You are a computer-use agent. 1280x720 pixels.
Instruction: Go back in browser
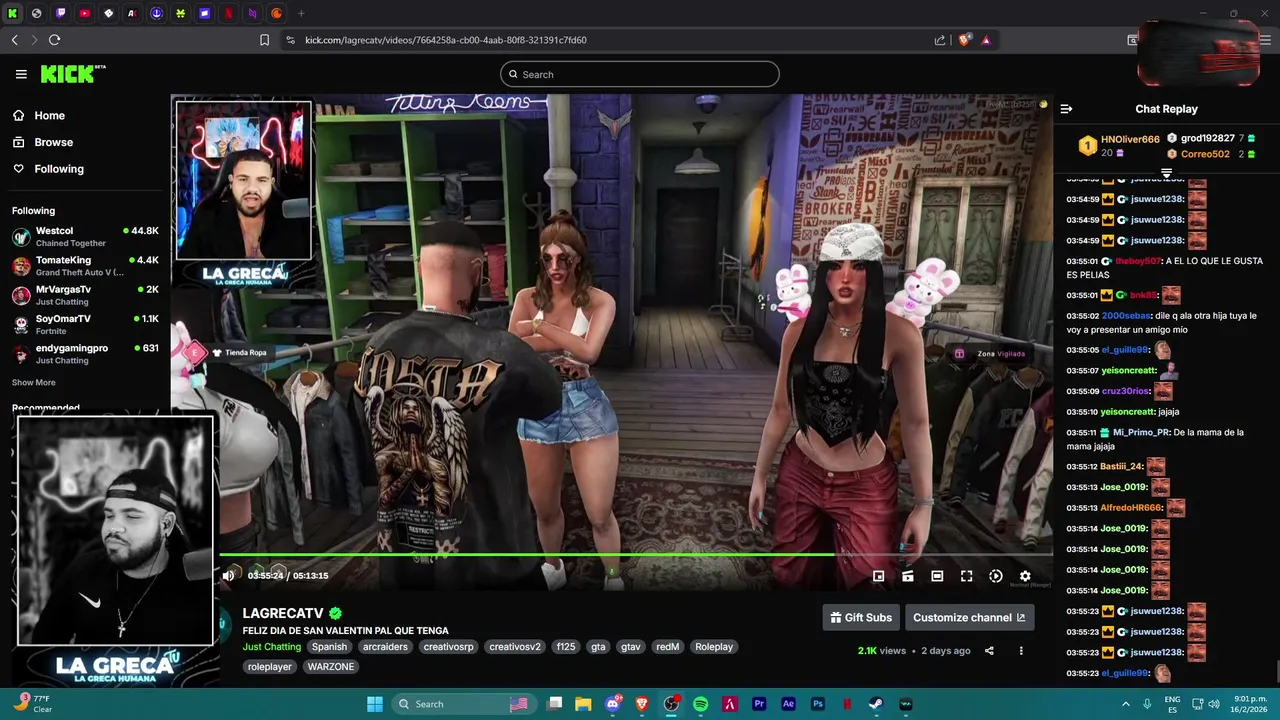(x=15, y=40)
